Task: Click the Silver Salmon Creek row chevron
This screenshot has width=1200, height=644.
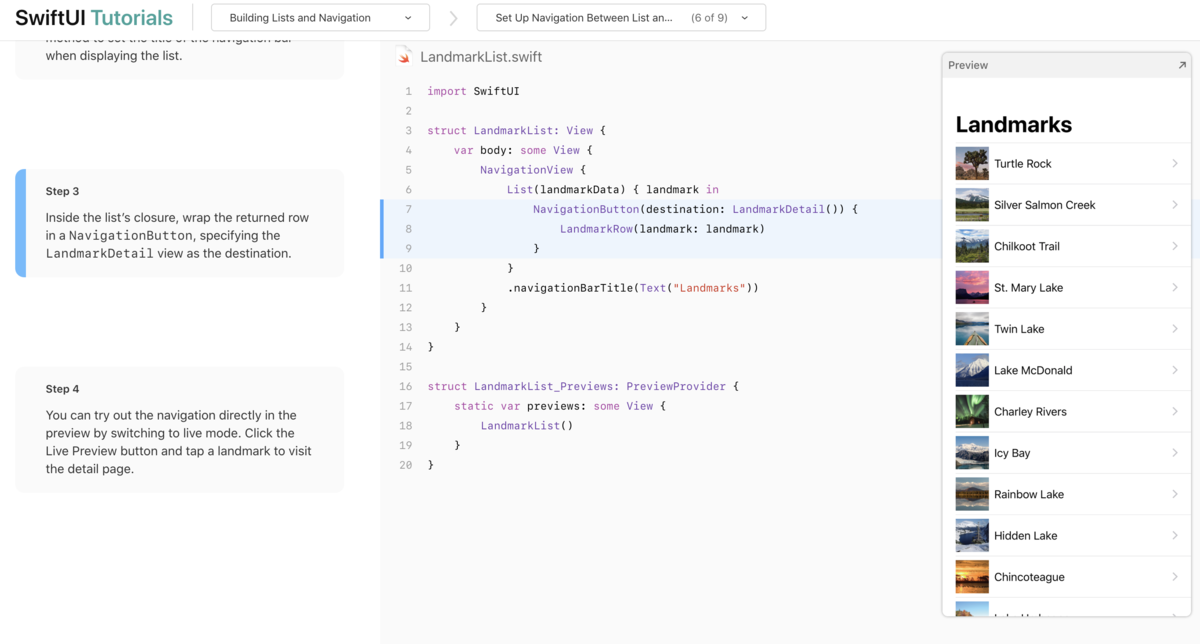Action: (x=1175, y=205)
